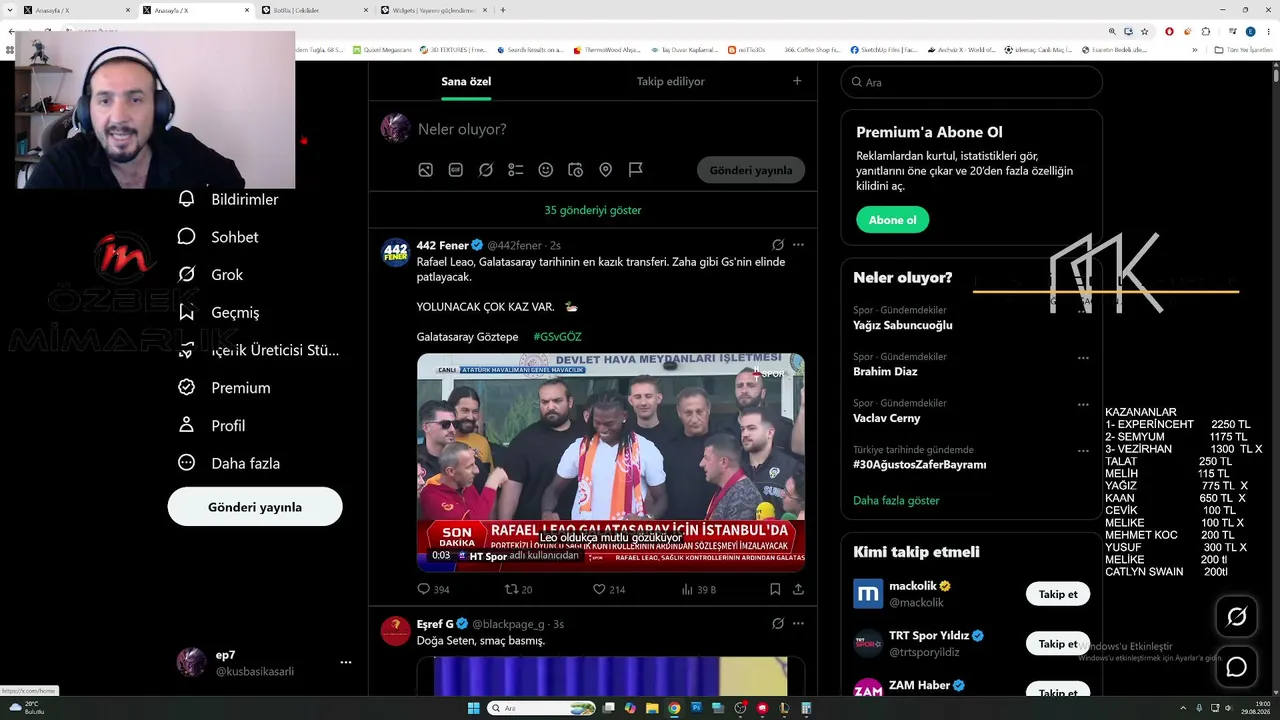Open a new browser tab
Viewport: 1280px width, 720px height.
coord(503,10)
